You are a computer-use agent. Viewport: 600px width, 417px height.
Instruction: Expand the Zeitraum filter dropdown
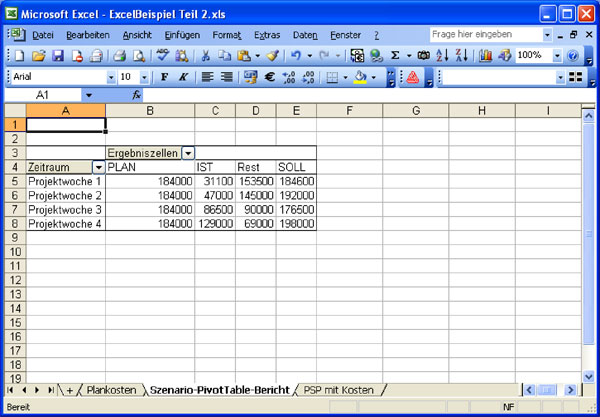point(98,167)
